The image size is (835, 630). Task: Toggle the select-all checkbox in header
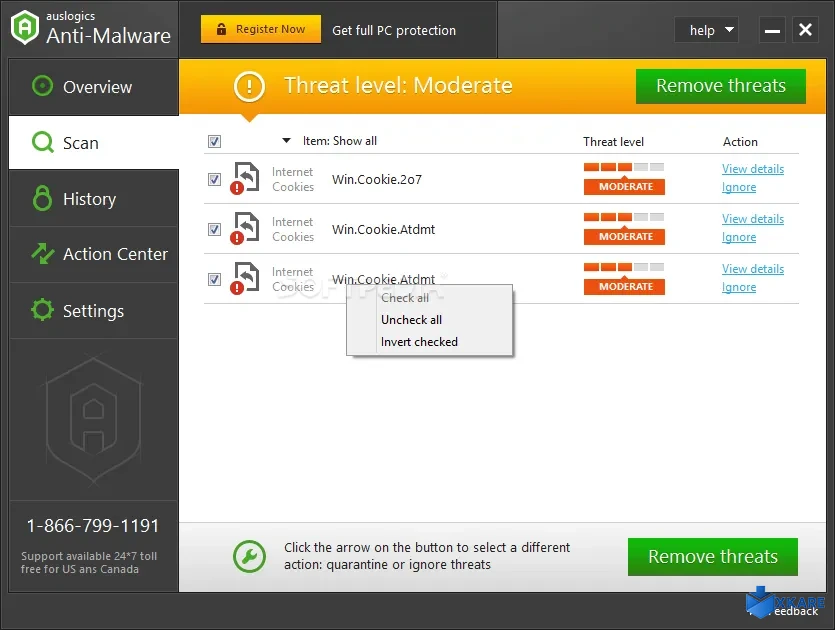pyautogui.click(x=214, y=141)
